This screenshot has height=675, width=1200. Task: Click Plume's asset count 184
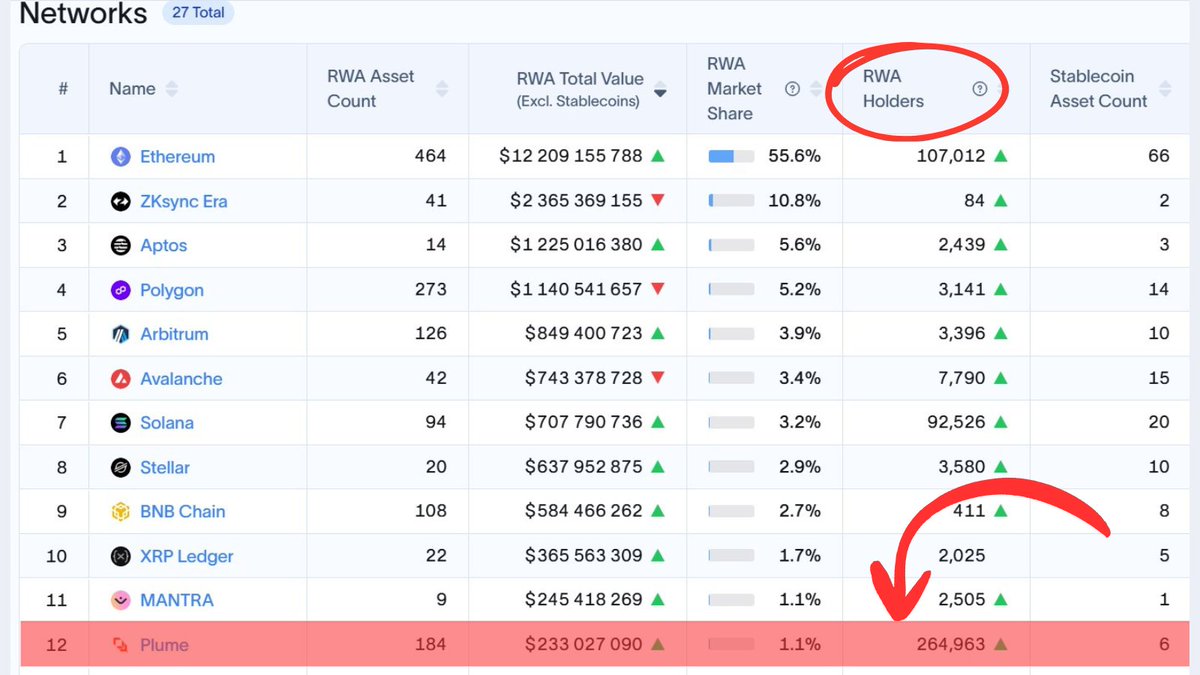point(431,645)
